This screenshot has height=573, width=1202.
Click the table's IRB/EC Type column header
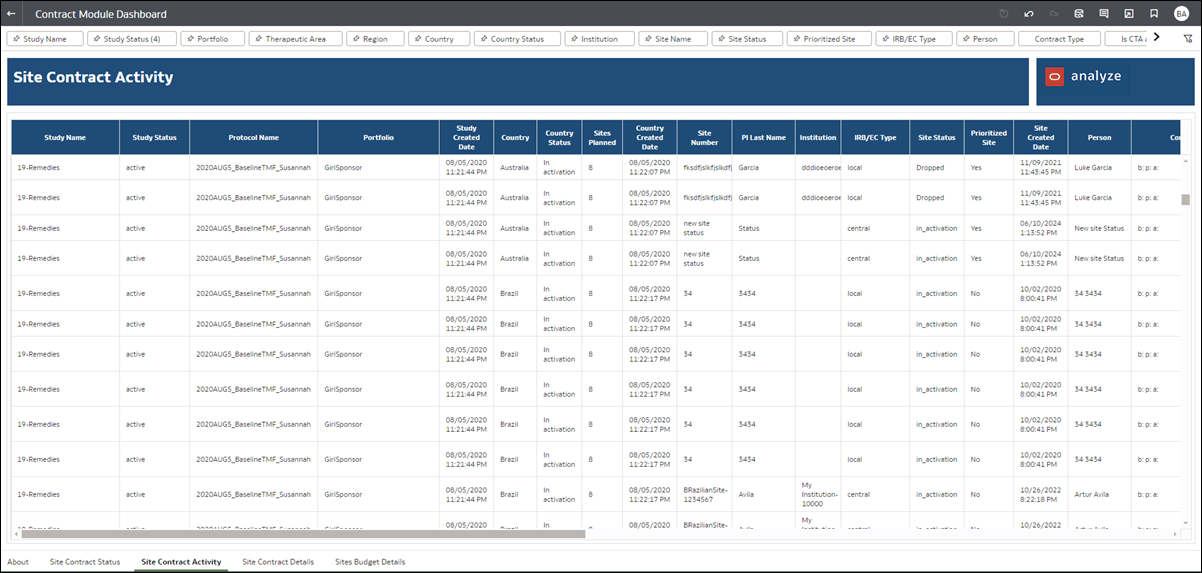(x=875, y=137)
